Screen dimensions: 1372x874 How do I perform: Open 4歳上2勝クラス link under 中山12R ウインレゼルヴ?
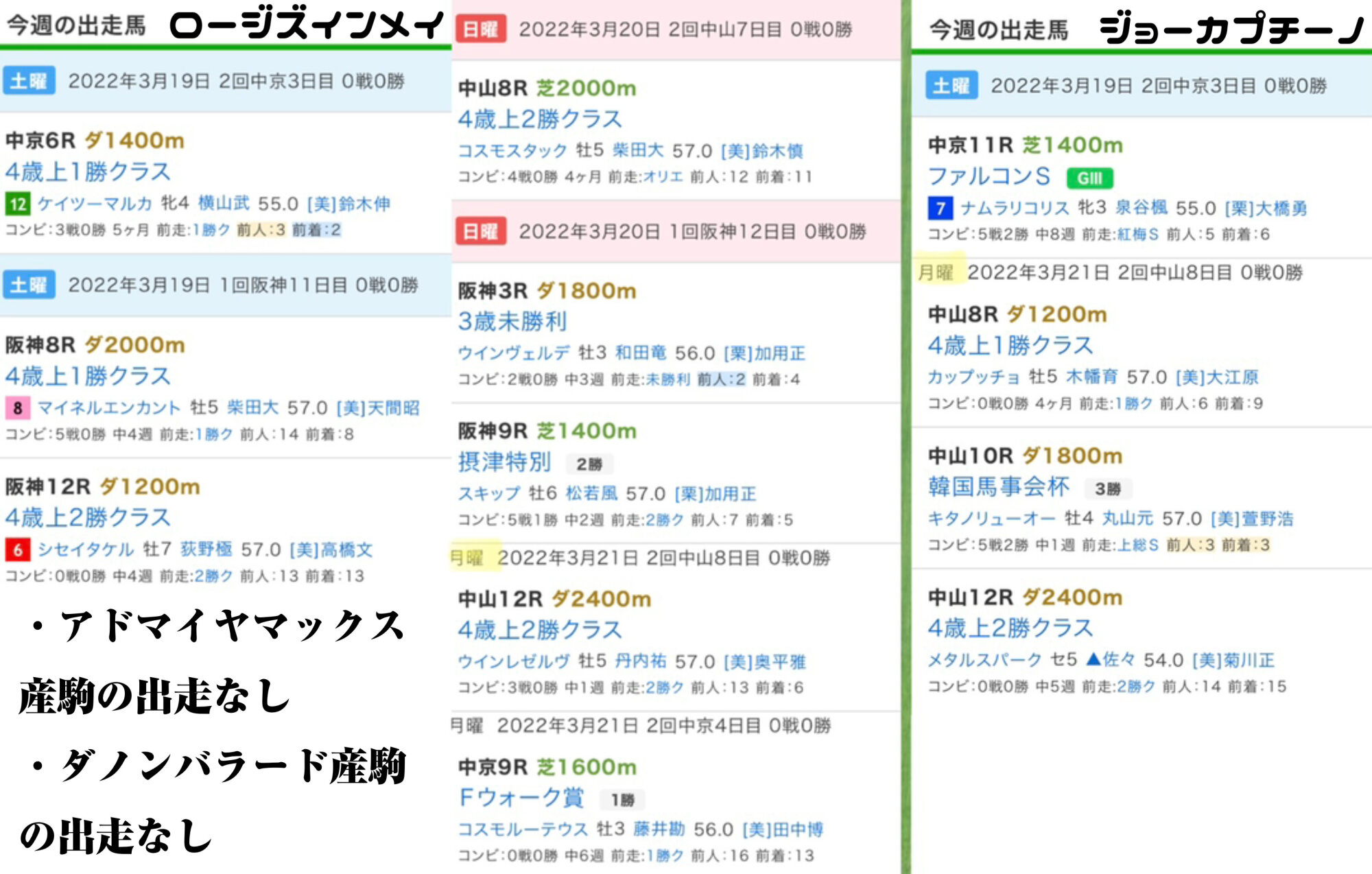pos(540,630)
